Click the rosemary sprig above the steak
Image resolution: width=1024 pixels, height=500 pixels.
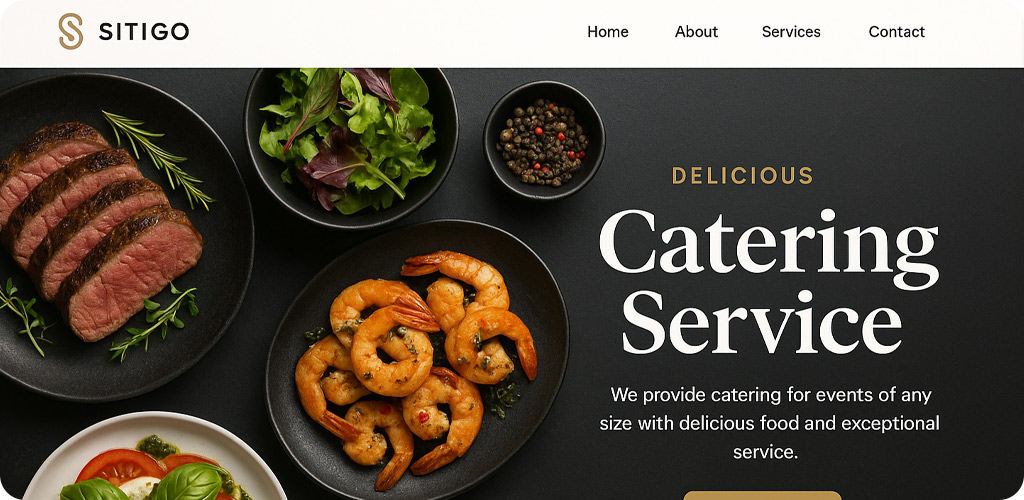pyautogui.click(x=159, y=158)
